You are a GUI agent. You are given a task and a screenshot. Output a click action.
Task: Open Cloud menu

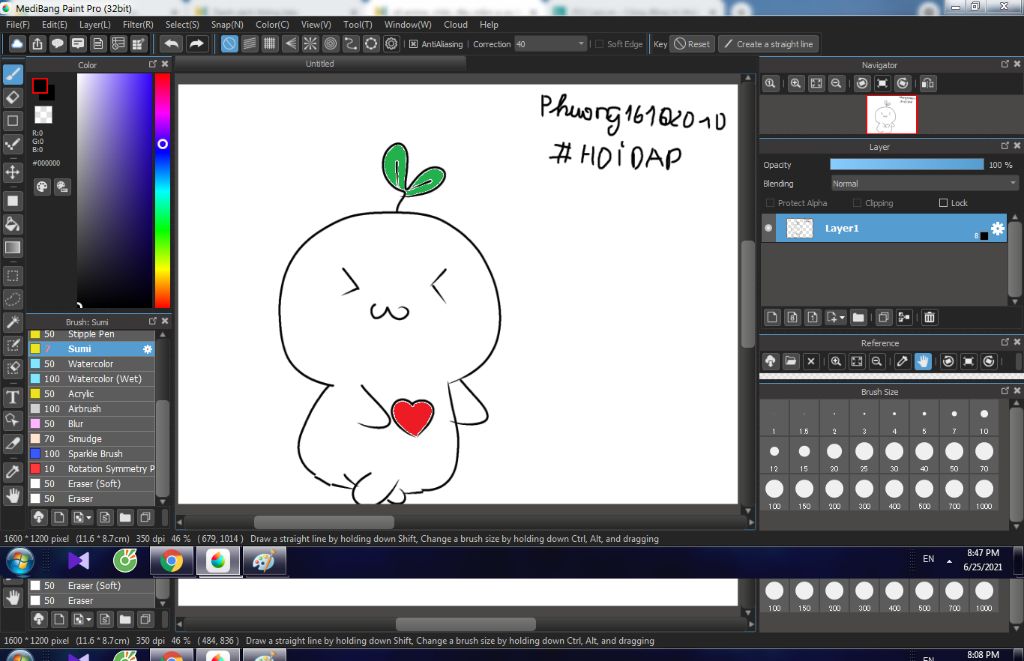coord(456,25)
